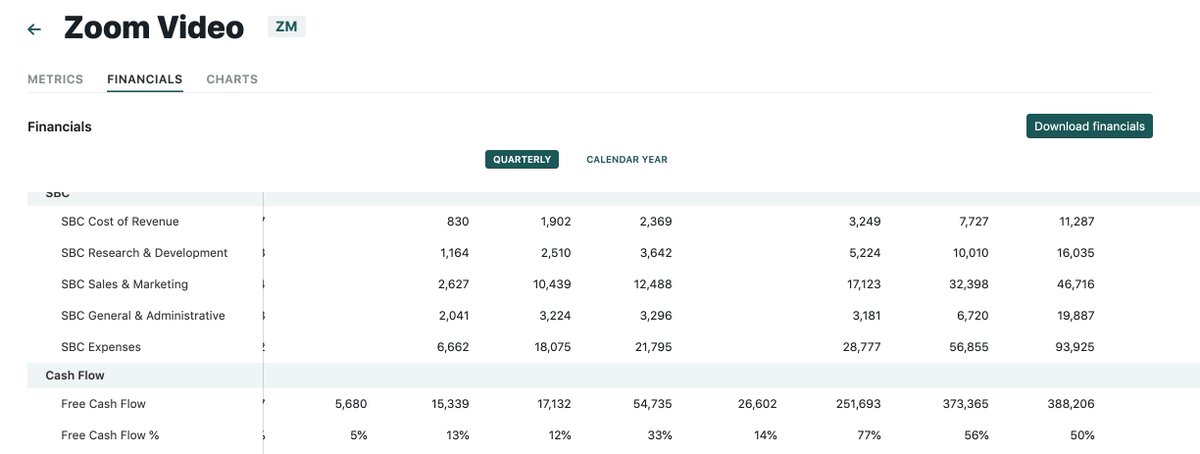Click the 3,642 Research & Development value
Screen dimensions: 1200x454
(x=656, y=253)
